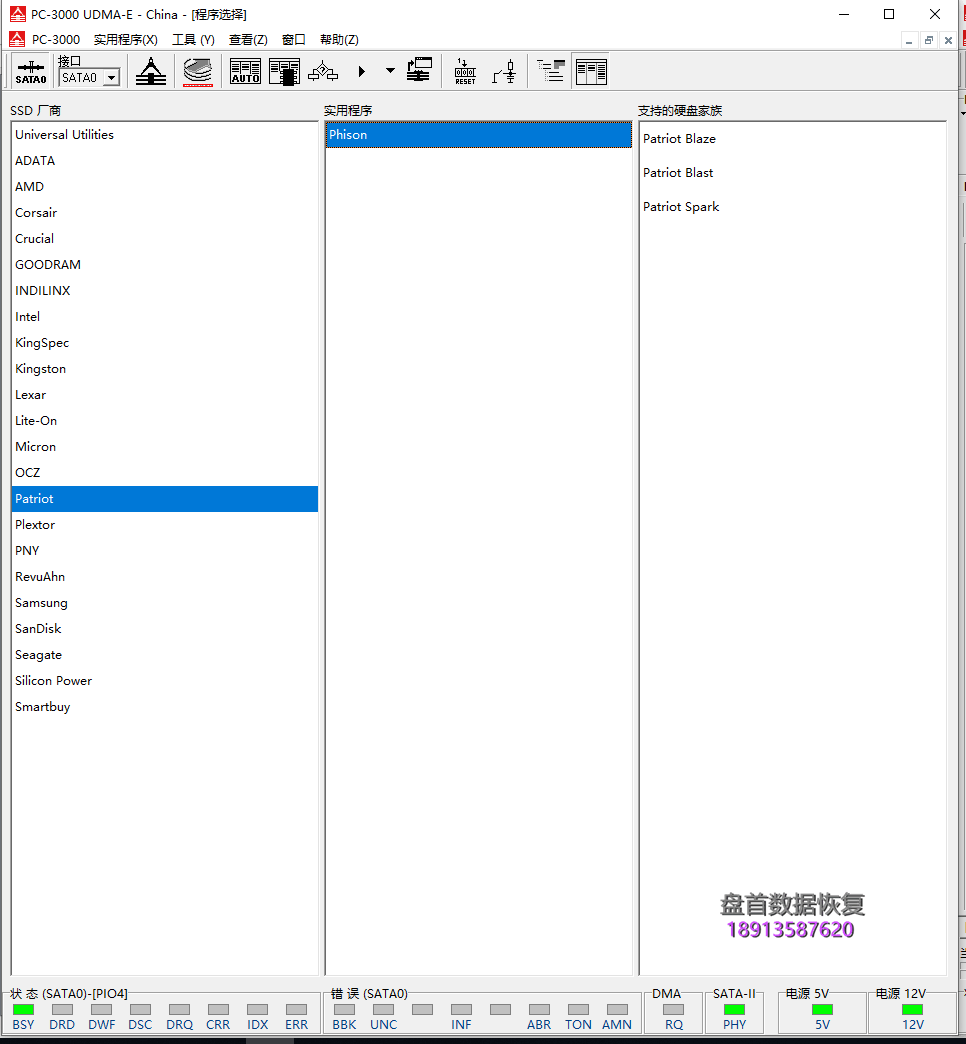Select KingSpec vendor
This screenshot has height=1044, width=966.
click(164, 342)
